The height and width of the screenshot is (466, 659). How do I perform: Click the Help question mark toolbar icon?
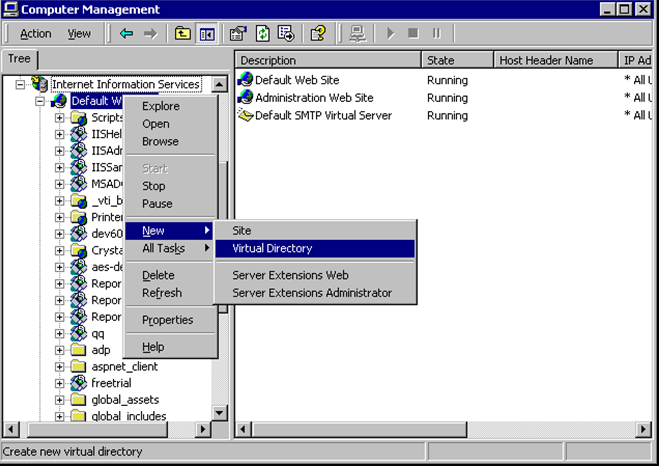click(x=318, y=33)
